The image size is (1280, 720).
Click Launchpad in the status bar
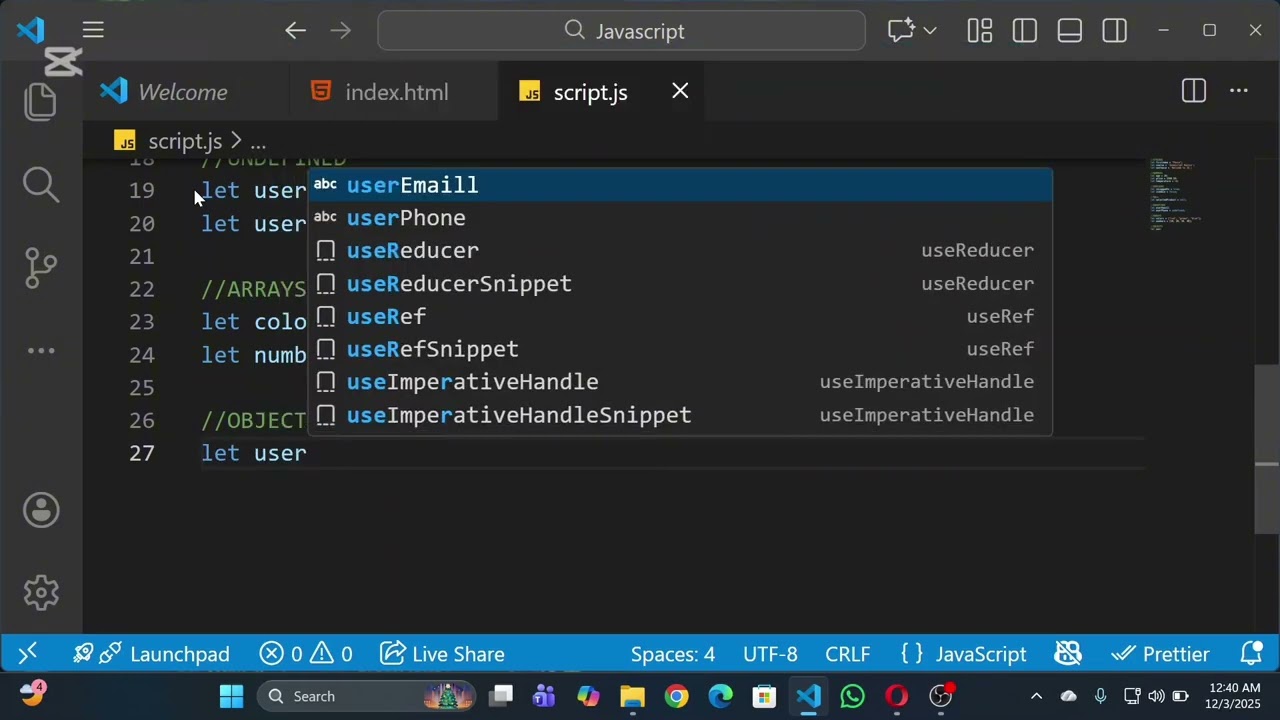152,654
